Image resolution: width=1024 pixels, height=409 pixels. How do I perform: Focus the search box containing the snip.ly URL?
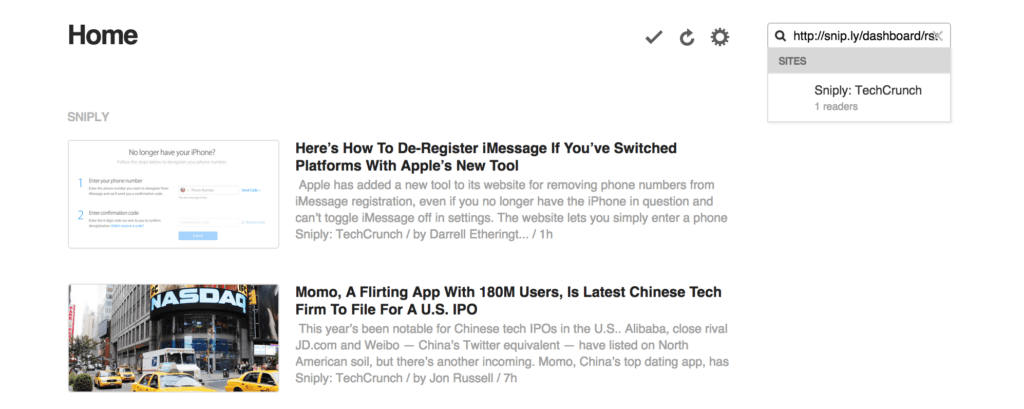tap(860, 36)
